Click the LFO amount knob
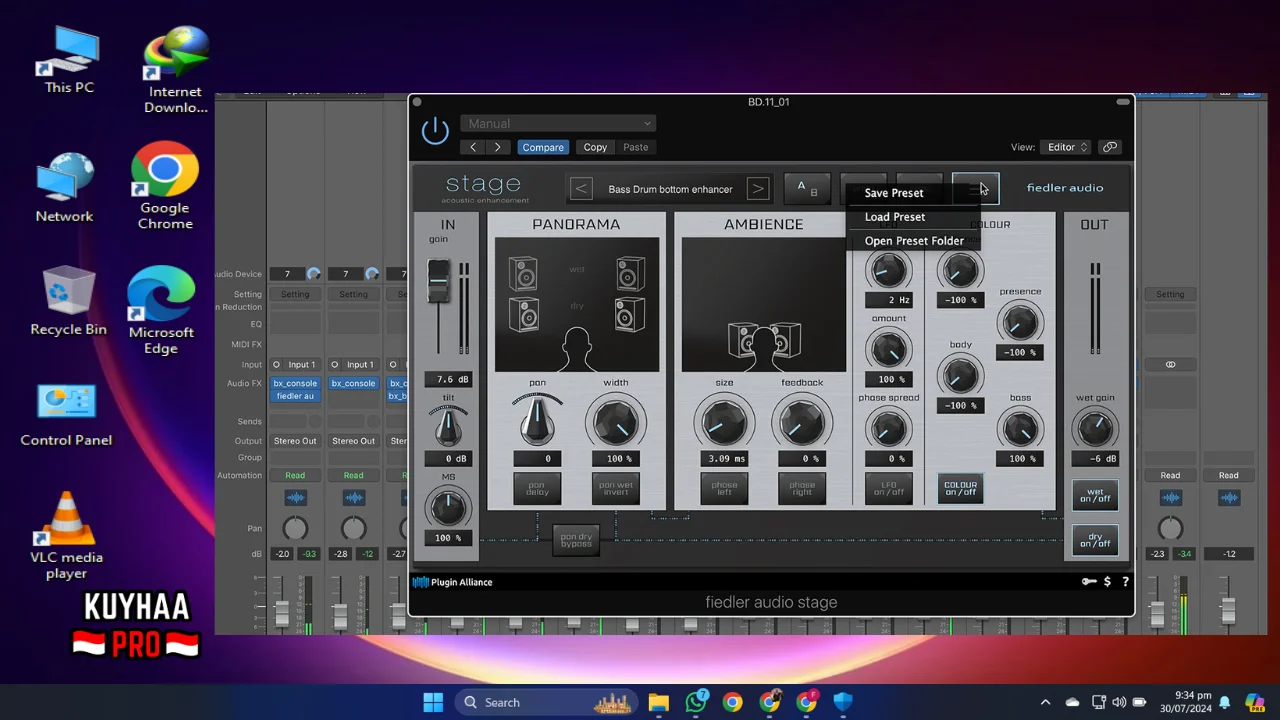 (888, 350)
